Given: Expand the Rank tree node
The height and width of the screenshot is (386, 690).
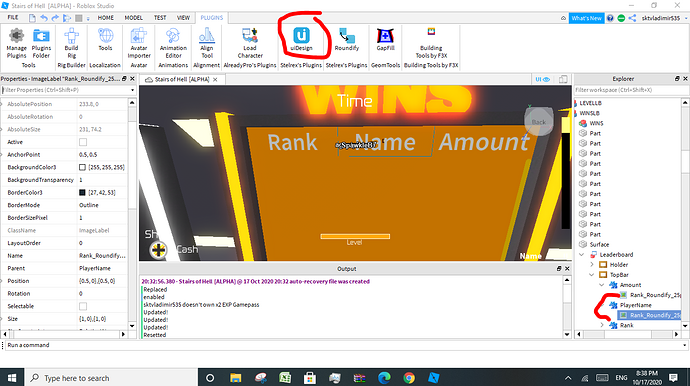Looking at the screenshot, I should (602, 325).
